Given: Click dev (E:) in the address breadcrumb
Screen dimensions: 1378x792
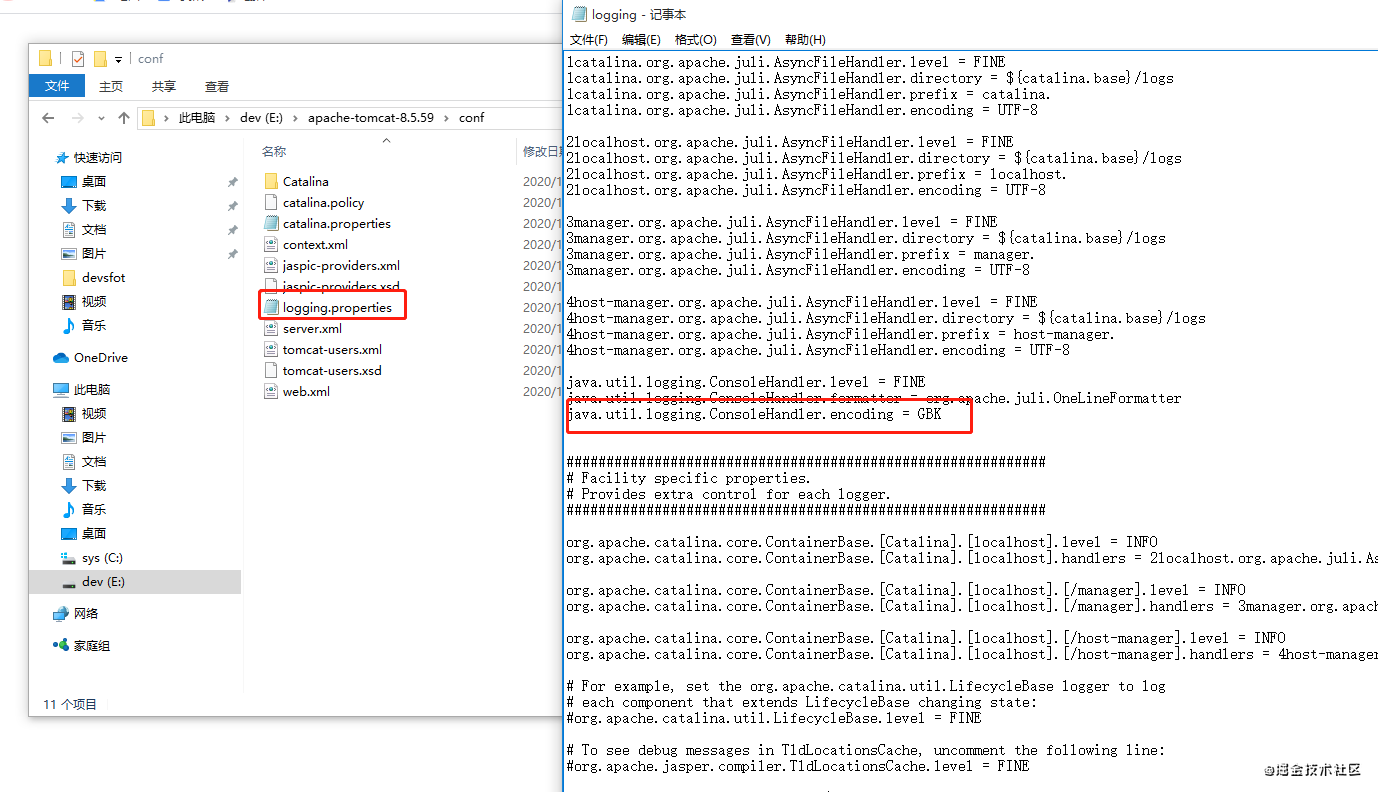Looking at the screenshot, I should (262, 118).
